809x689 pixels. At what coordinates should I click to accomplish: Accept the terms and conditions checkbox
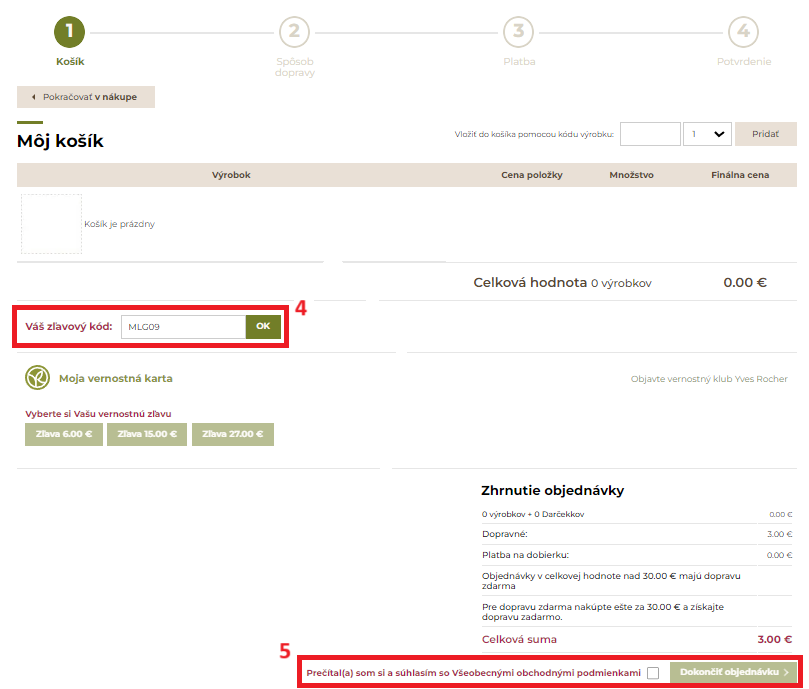pyautogui.click(x=653, y=673)
